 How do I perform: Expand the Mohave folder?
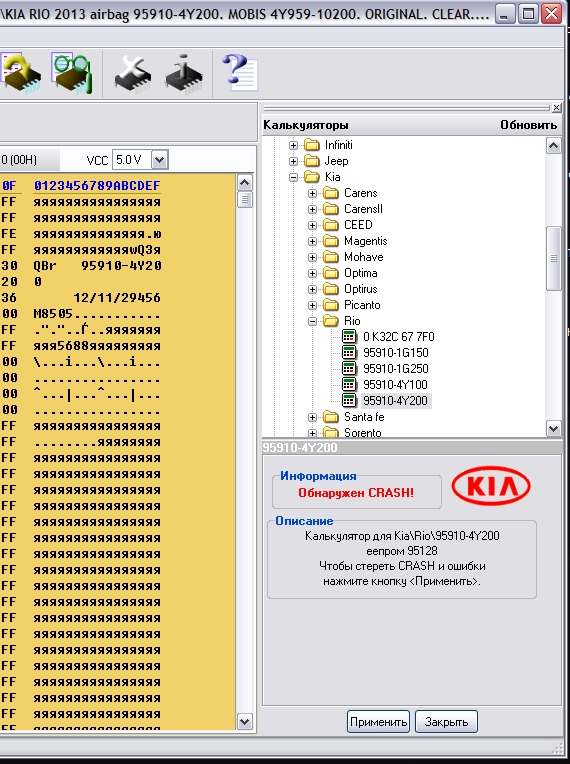[313, 257]
